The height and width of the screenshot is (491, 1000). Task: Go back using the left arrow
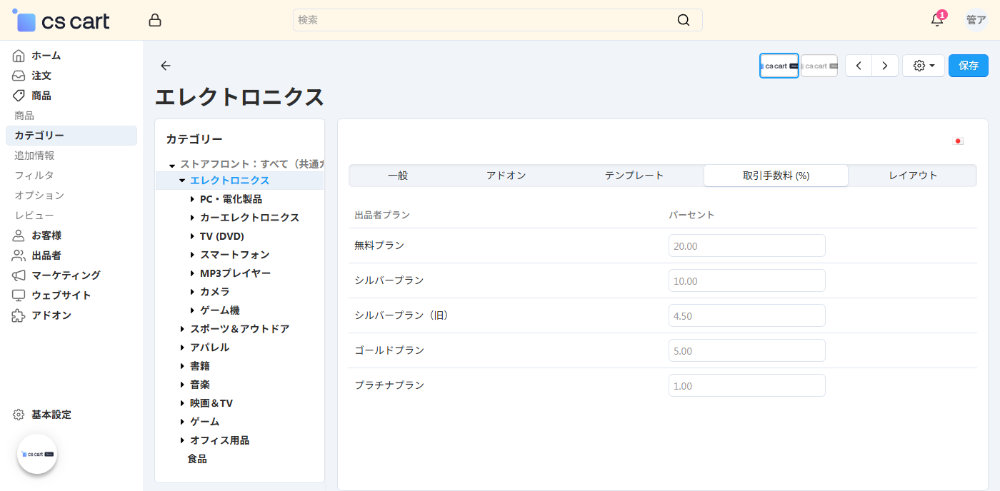(166, 66)
